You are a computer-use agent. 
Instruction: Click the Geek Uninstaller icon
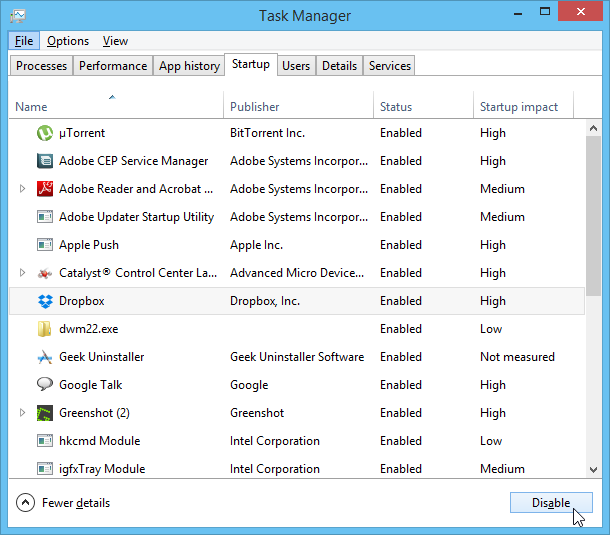(44, 357)
